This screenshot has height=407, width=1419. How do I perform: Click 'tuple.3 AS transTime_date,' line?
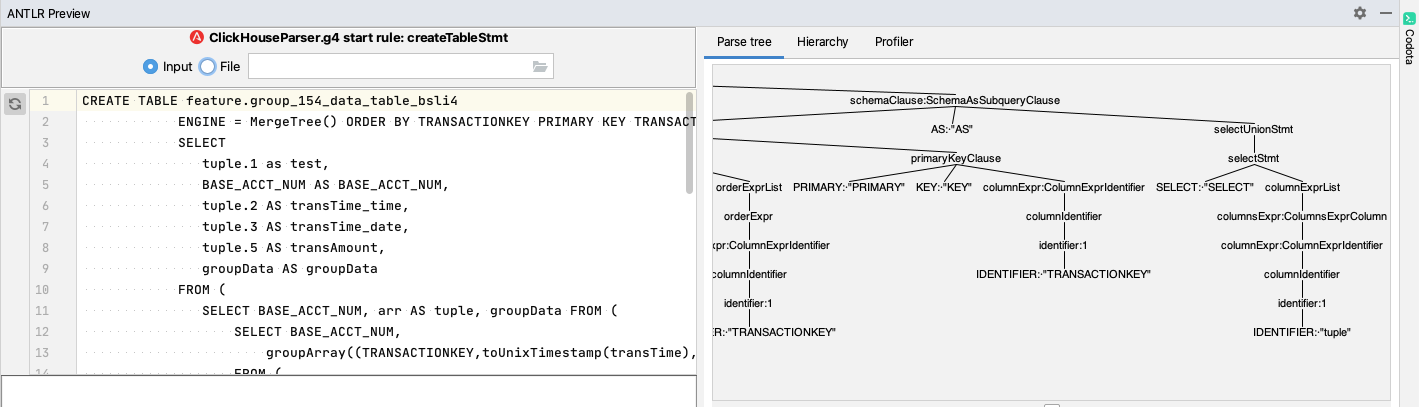point(306,227)
